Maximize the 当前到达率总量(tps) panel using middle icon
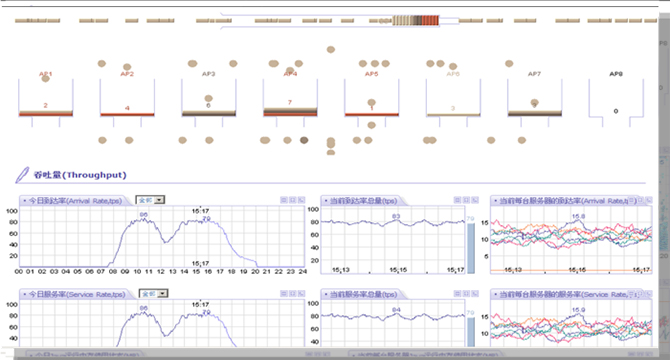The width and height of the screenshot is (670, 360). [x=466, y=200]
